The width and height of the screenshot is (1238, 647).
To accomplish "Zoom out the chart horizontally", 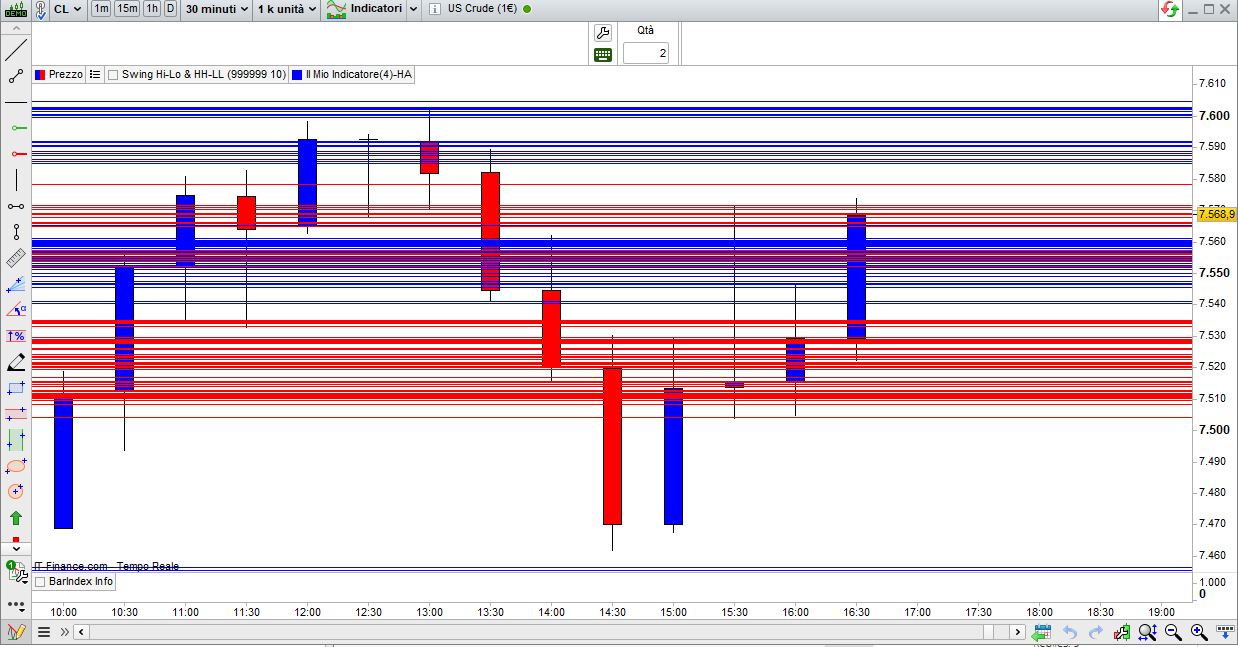I will (1173, 632).
